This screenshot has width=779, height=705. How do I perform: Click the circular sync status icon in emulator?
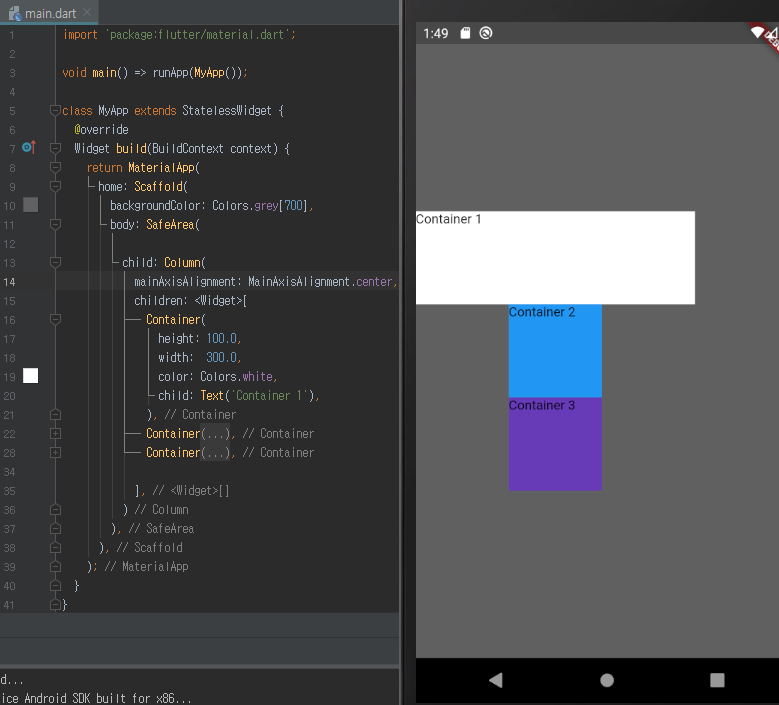[485, 33]
